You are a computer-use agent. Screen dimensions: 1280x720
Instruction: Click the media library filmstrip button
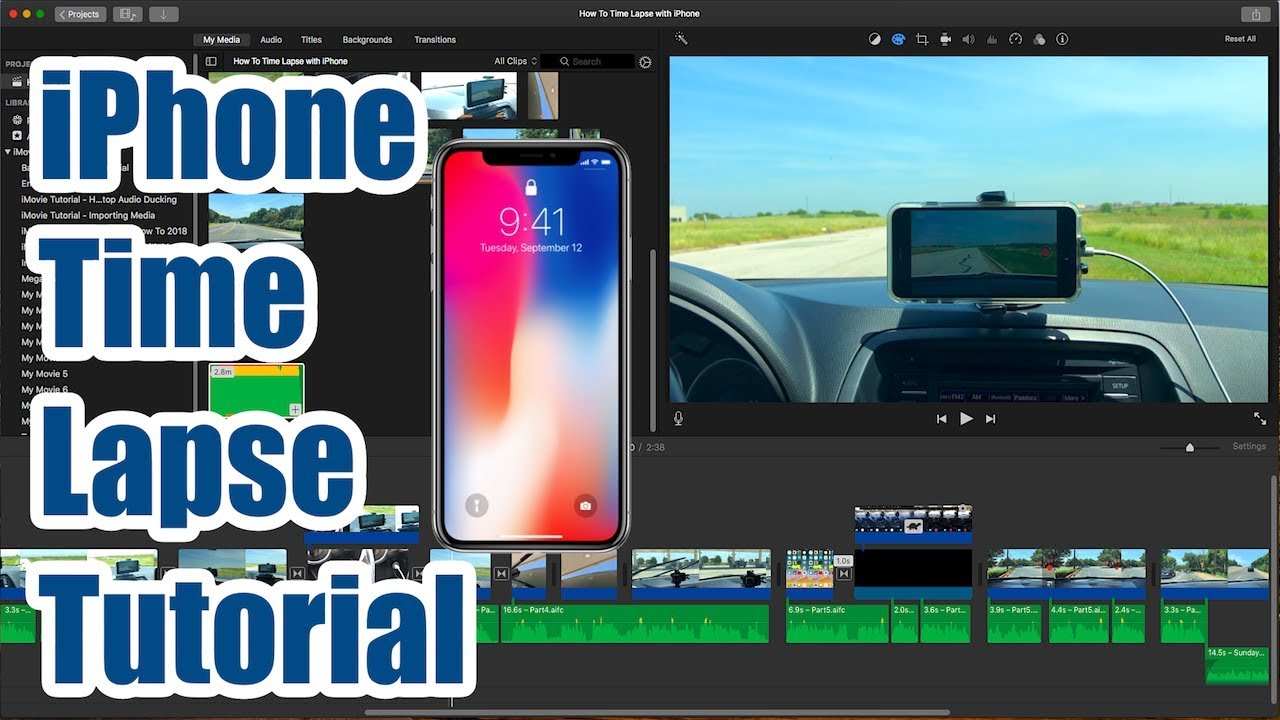127,14
